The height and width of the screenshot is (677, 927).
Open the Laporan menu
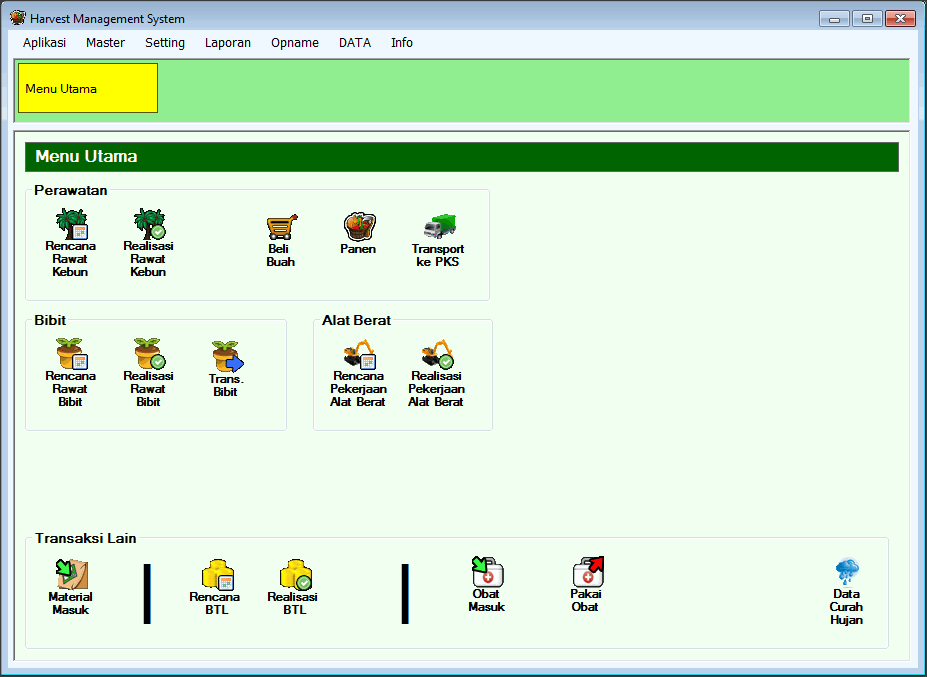coord(228,43)
